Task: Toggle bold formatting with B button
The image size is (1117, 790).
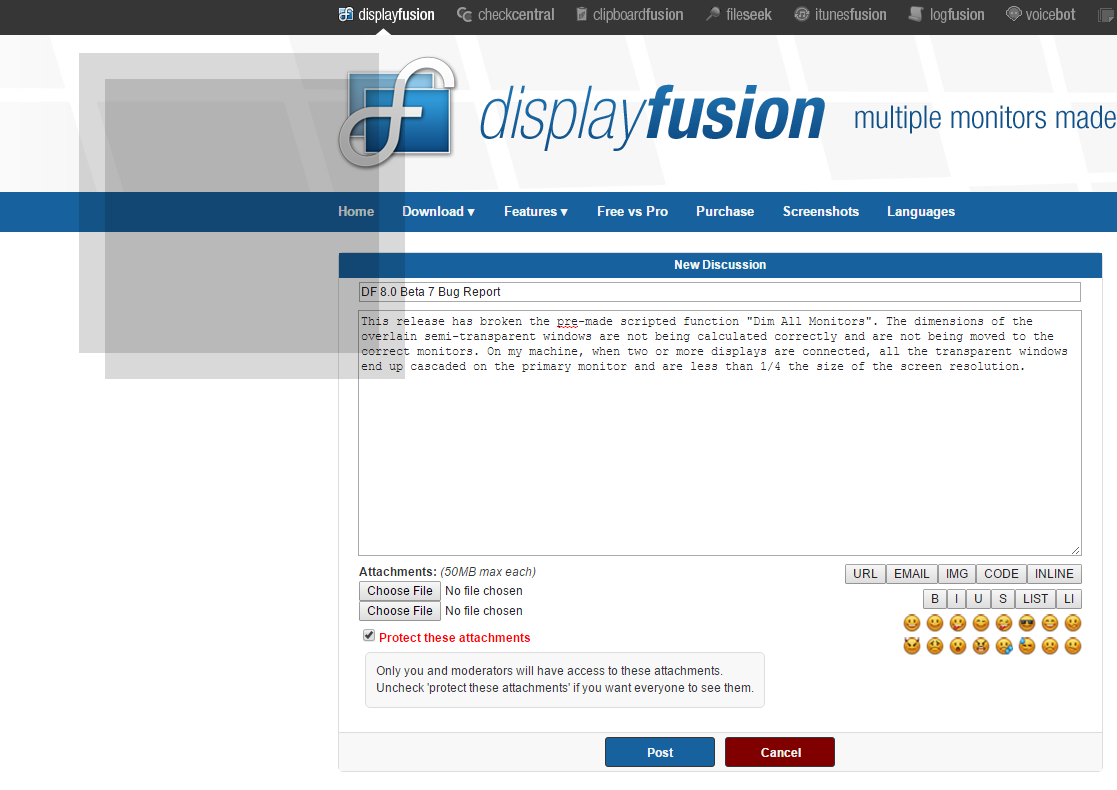Action: (934, 599)
